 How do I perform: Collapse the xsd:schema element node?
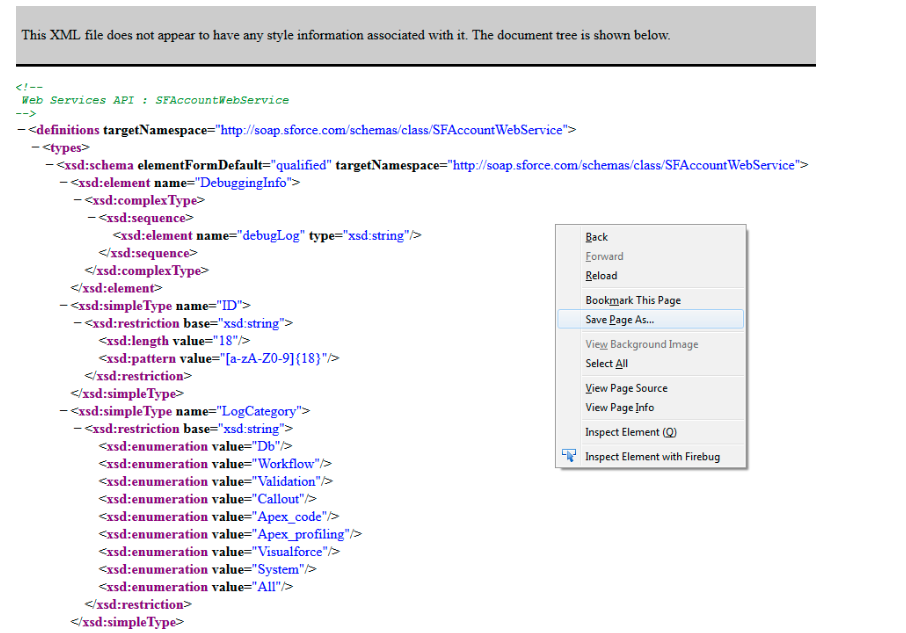pyautogui.click(x=50, y=165)
